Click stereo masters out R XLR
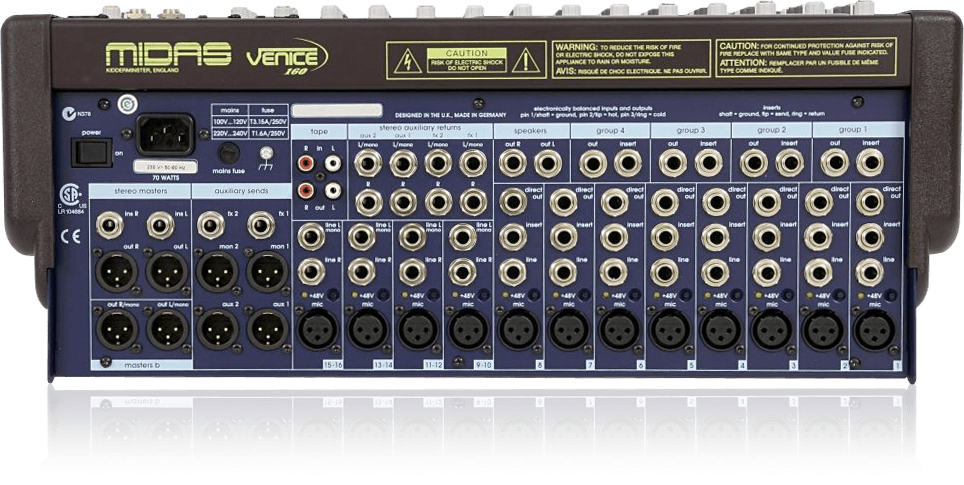 117,272
